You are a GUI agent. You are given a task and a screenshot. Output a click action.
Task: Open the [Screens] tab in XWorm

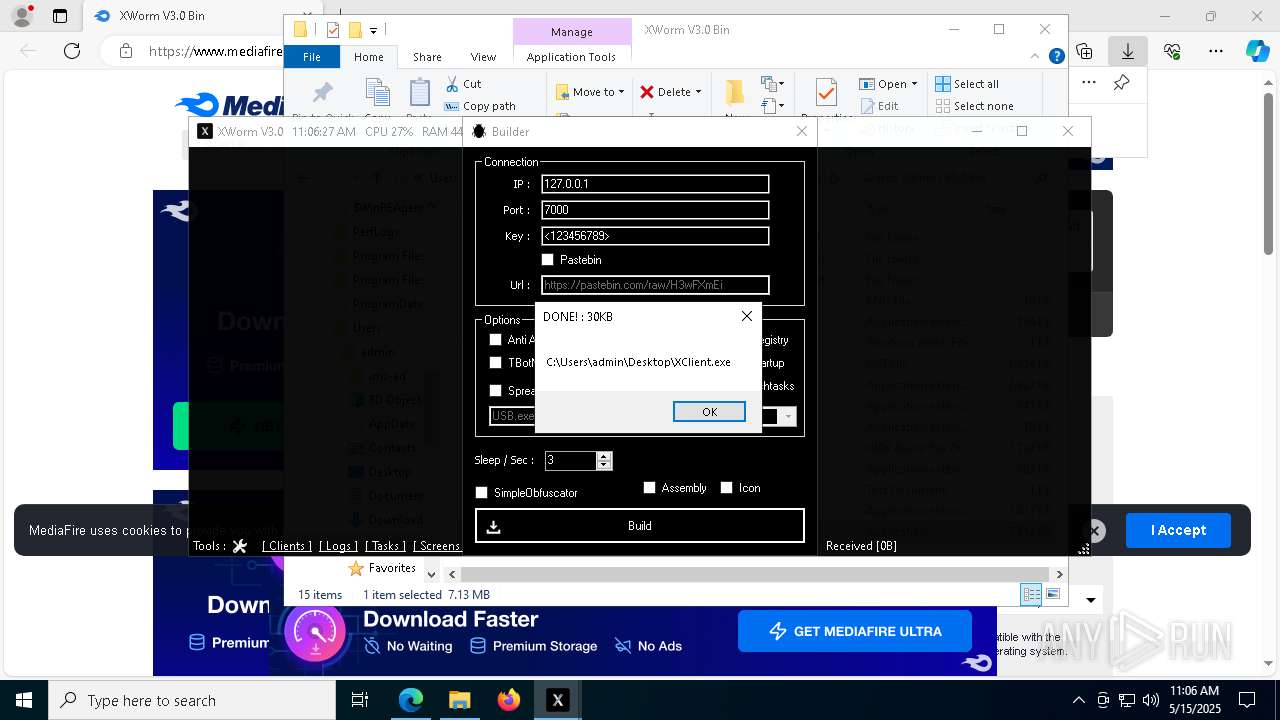(438, 546)
